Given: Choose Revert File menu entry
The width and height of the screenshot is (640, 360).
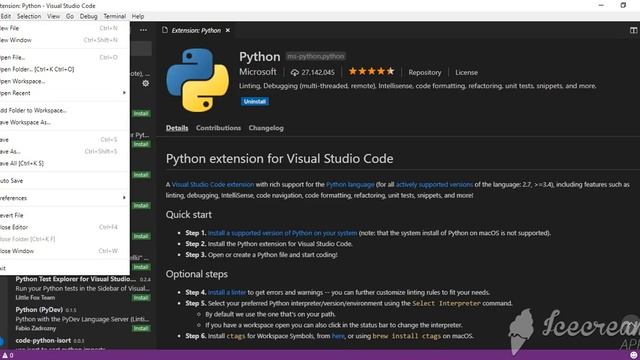Looking at the screenshot, I should [x=64, y=216].
